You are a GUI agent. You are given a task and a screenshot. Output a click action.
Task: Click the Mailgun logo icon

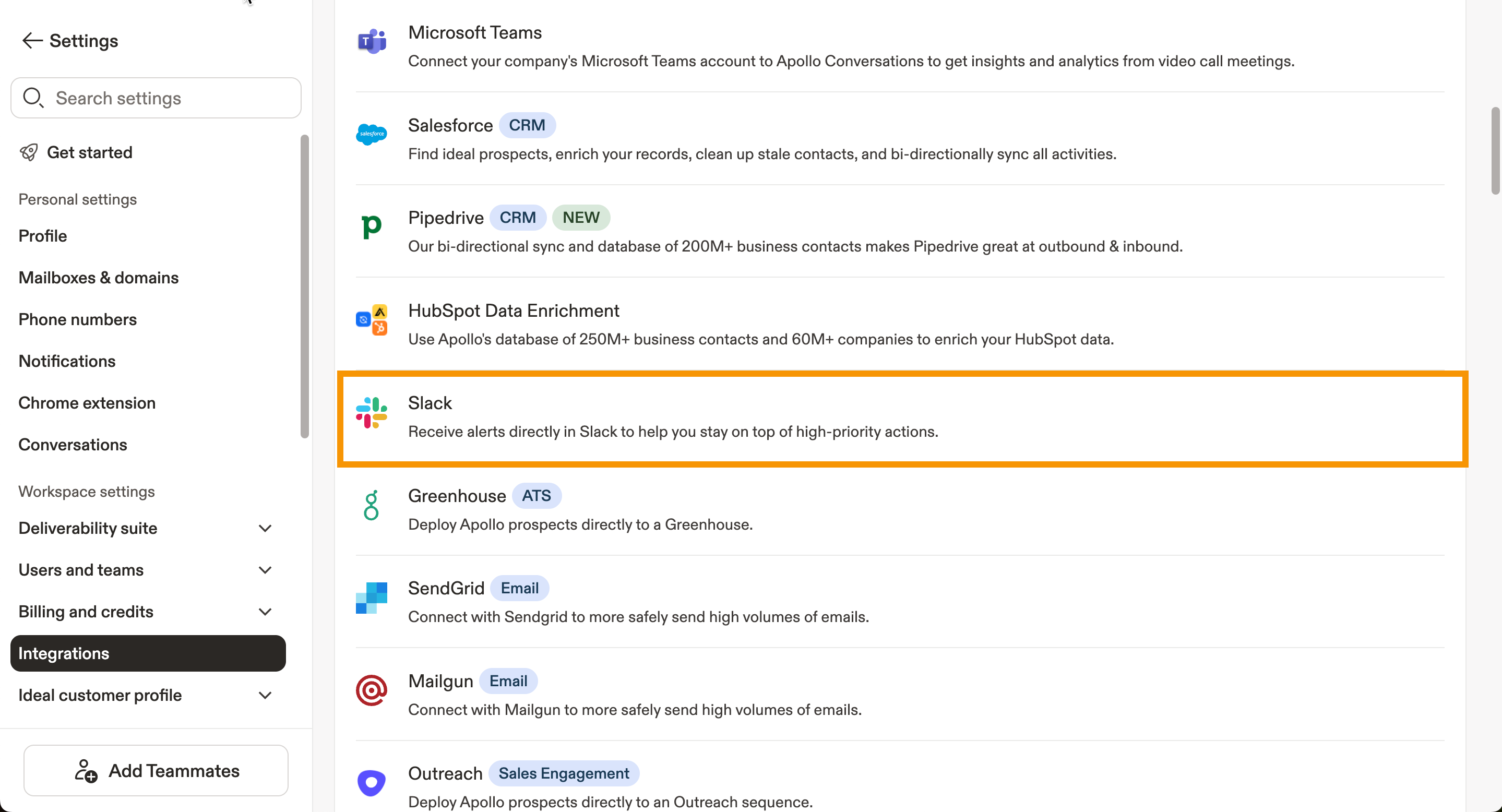pos(372,690)
